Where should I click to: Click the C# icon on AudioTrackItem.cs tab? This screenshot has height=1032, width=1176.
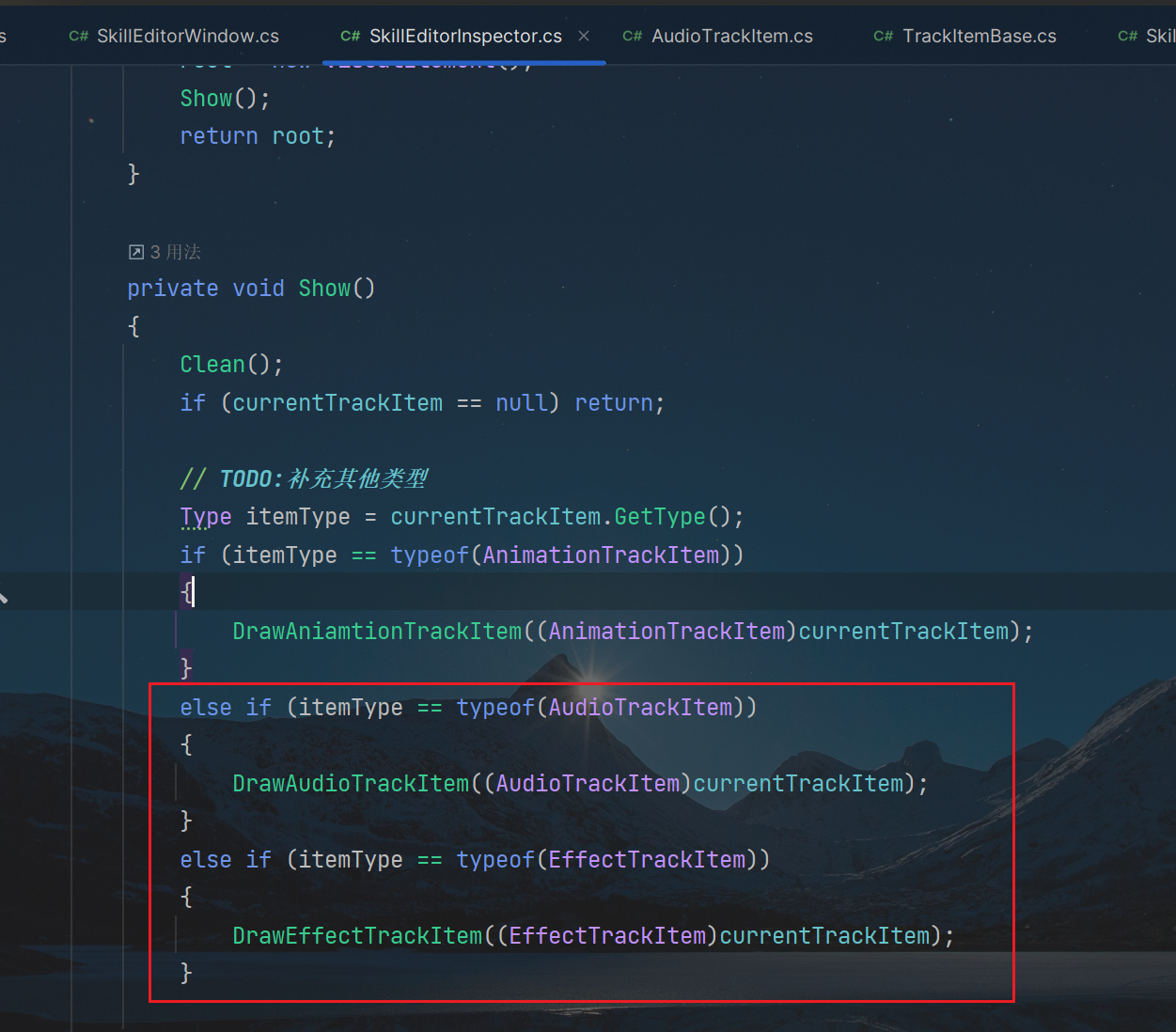[633, 36]
